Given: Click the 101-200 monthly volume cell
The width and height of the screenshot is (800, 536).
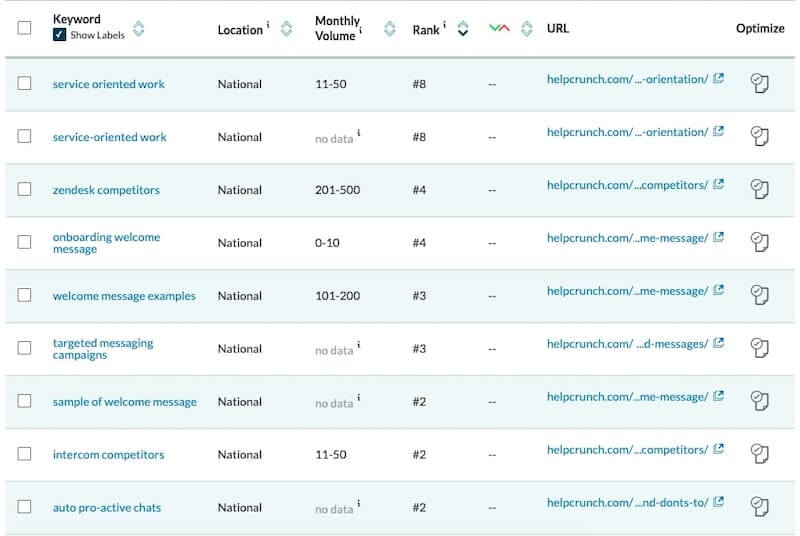Looking at the screenshot, I should pos(337,296).
